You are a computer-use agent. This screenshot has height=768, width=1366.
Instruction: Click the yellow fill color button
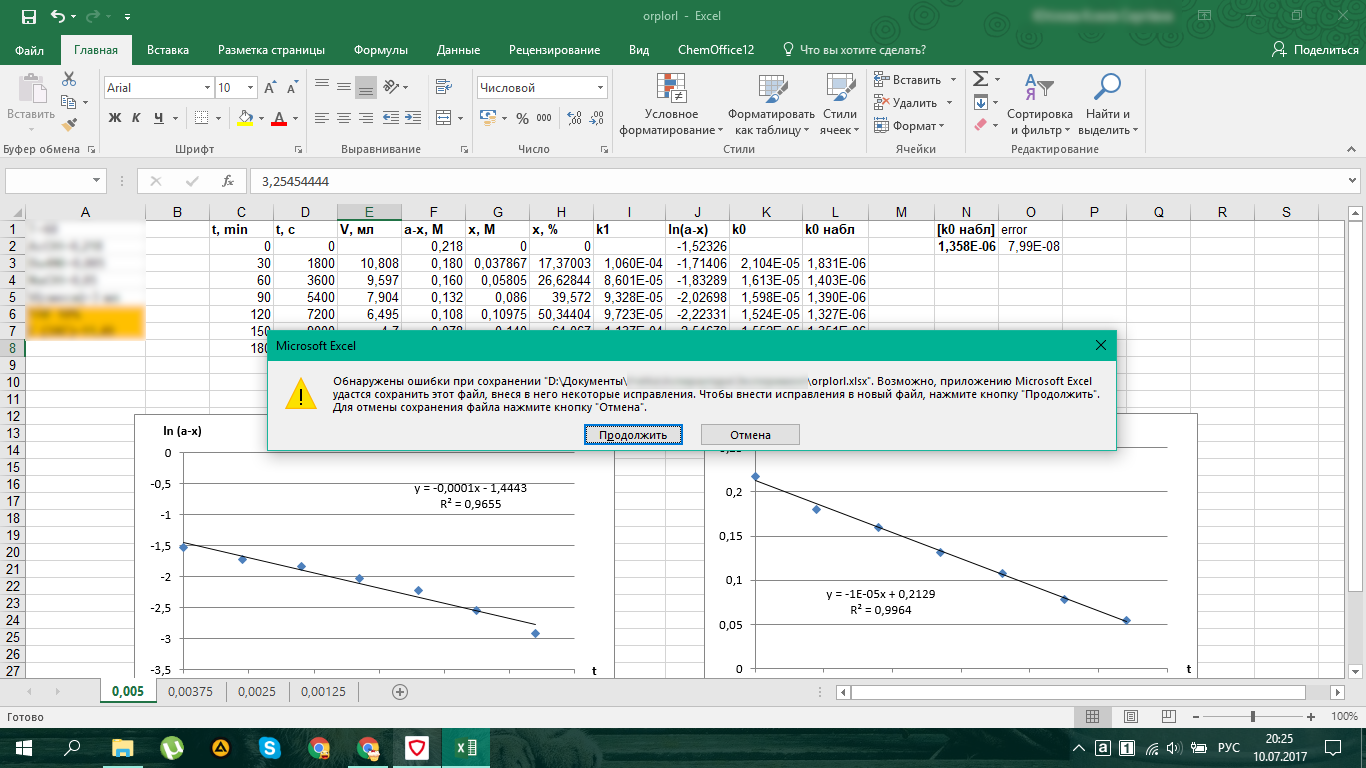246,118
